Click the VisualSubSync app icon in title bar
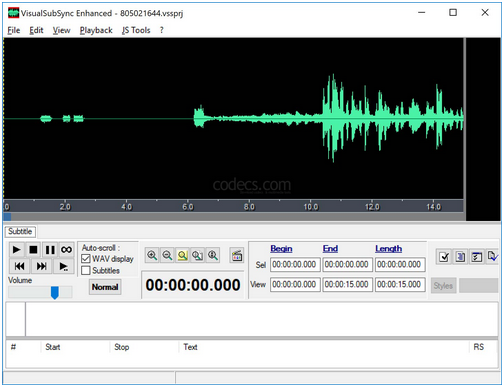The height and width of the screenshot is (387, 504). click(x=13, y=13)
